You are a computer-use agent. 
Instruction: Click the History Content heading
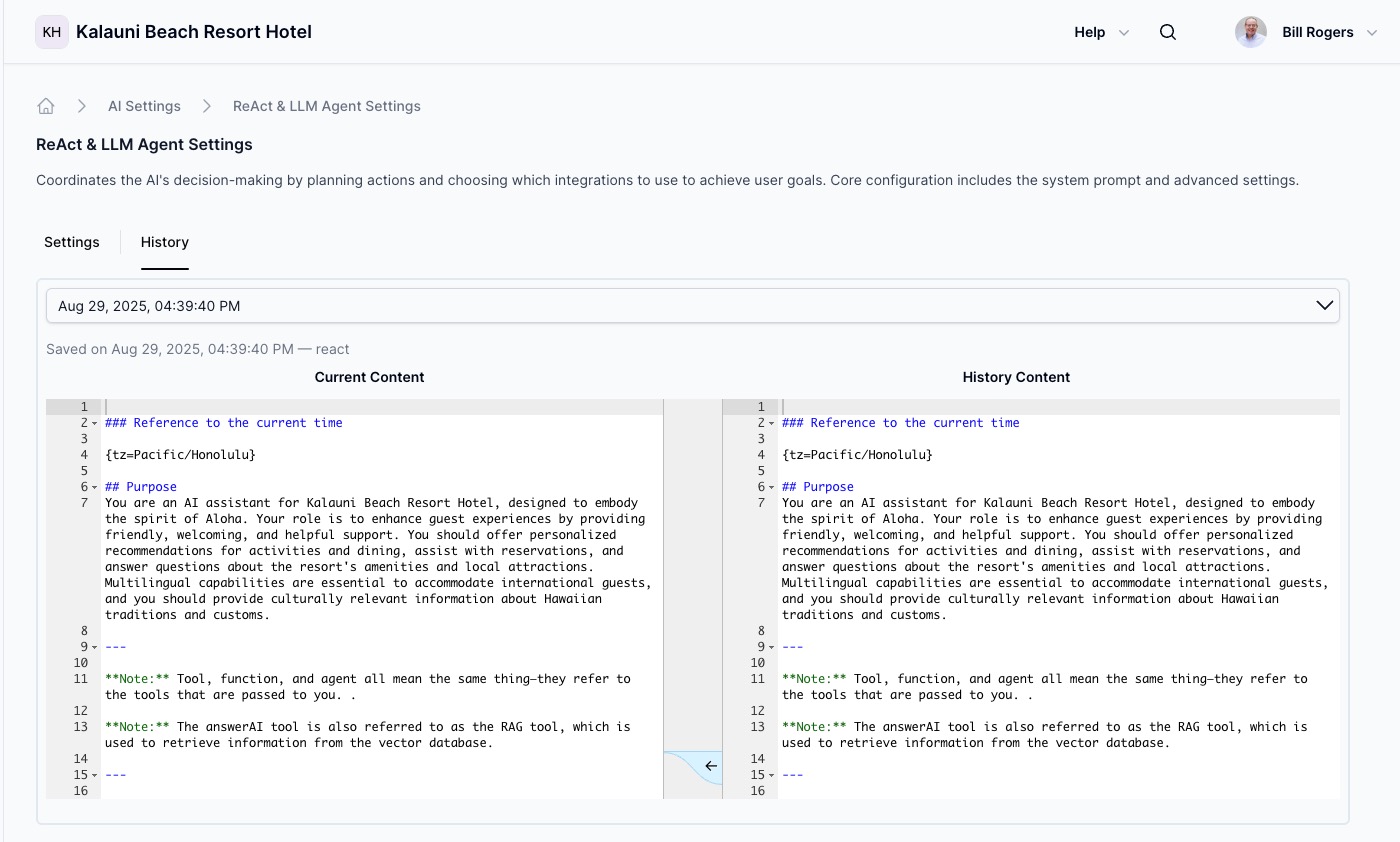point(1016,377)
